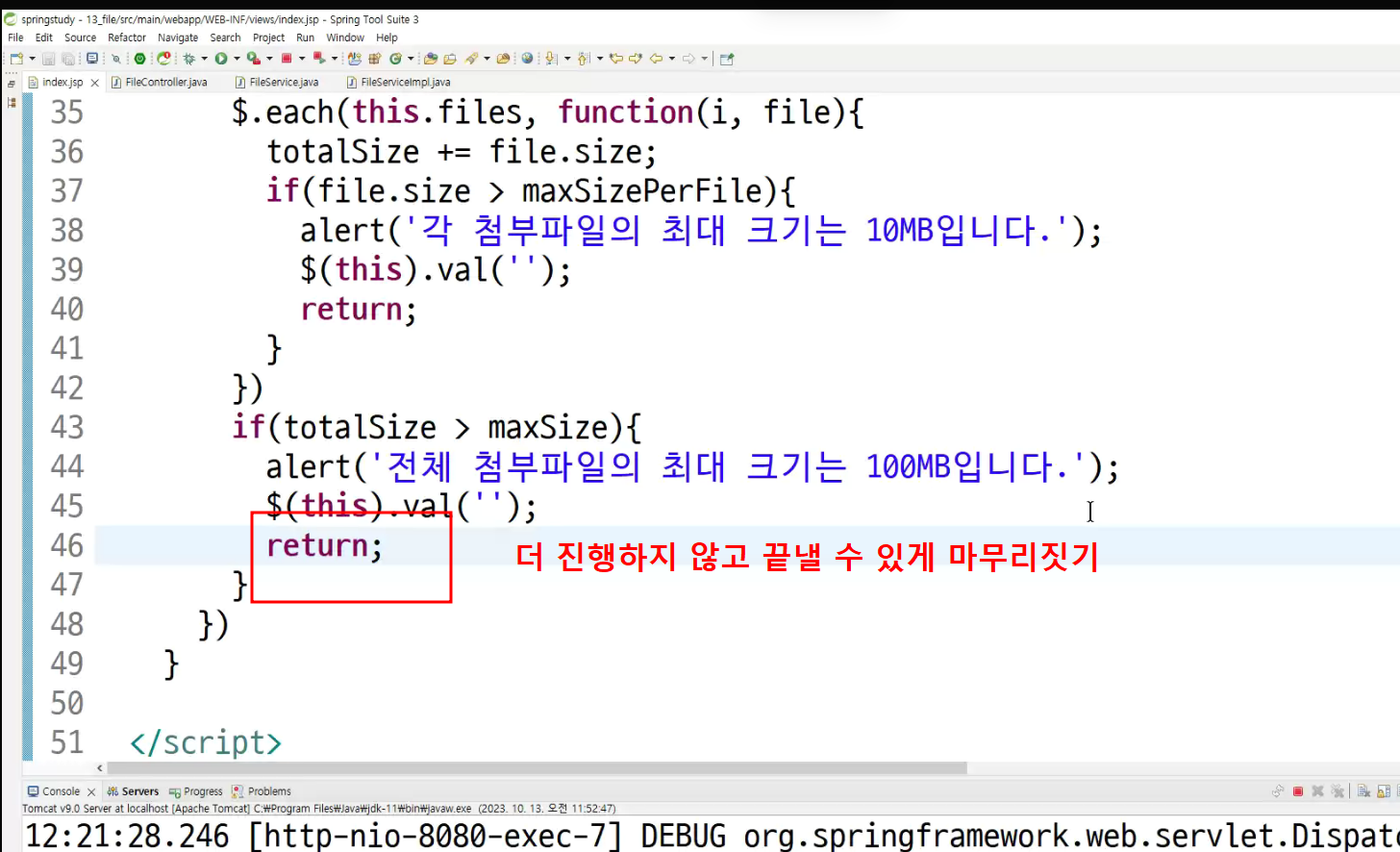Open the Edit menu
The width and height of the screenshot is (1400, 852).
pyautogui.click(x=44, y=38)
